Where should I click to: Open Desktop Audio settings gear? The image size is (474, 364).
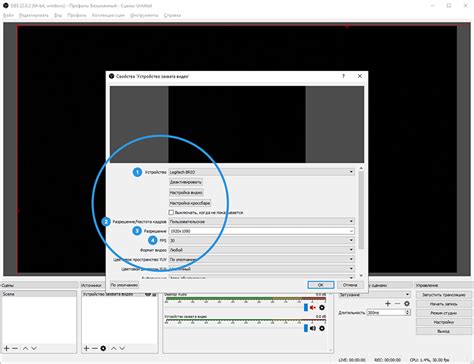pyautogui.click(x=322, y=307)
